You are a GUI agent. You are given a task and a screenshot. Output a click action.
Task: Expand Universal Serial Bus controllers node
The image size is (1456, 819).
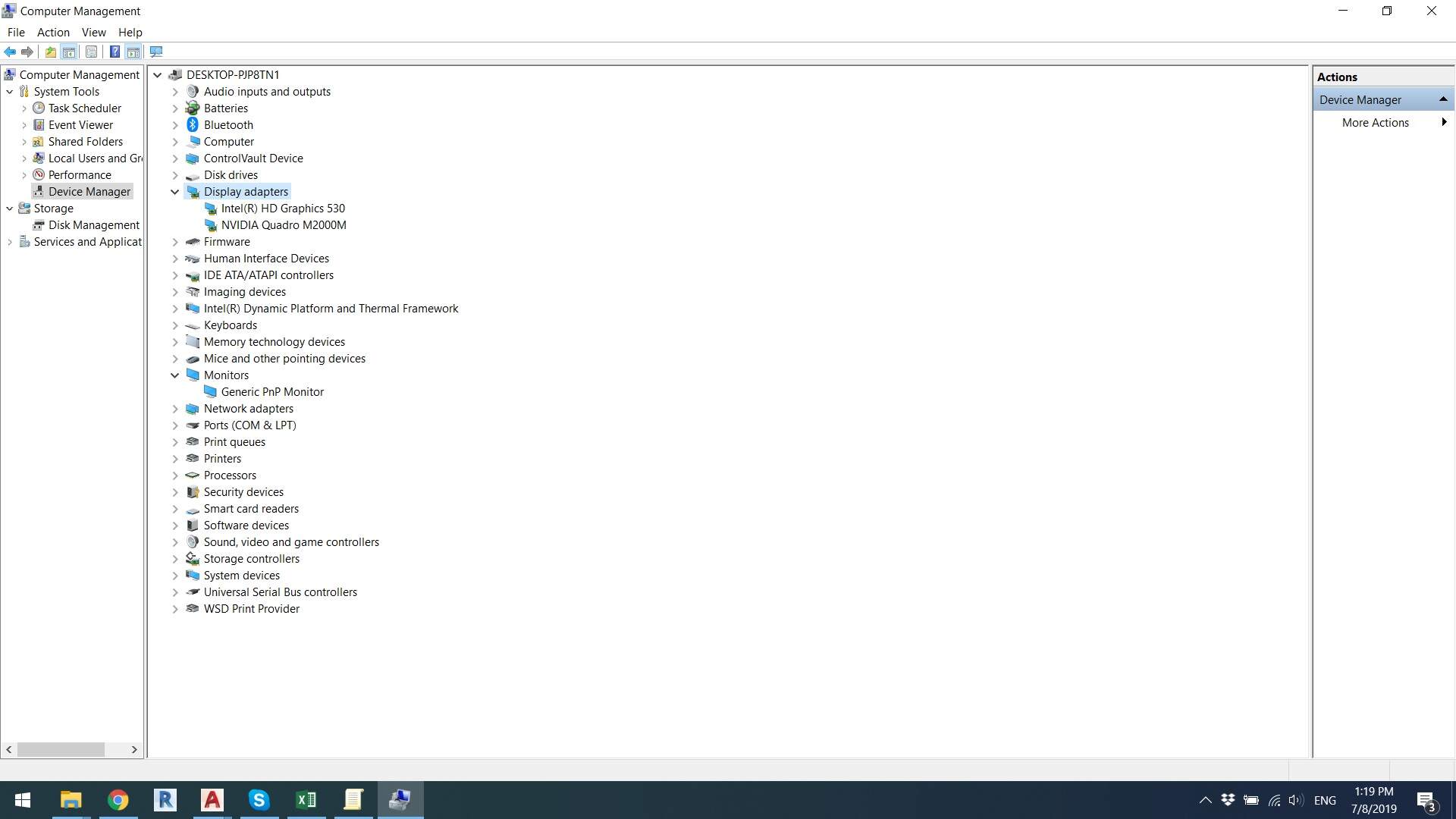(x=175, y=592)
